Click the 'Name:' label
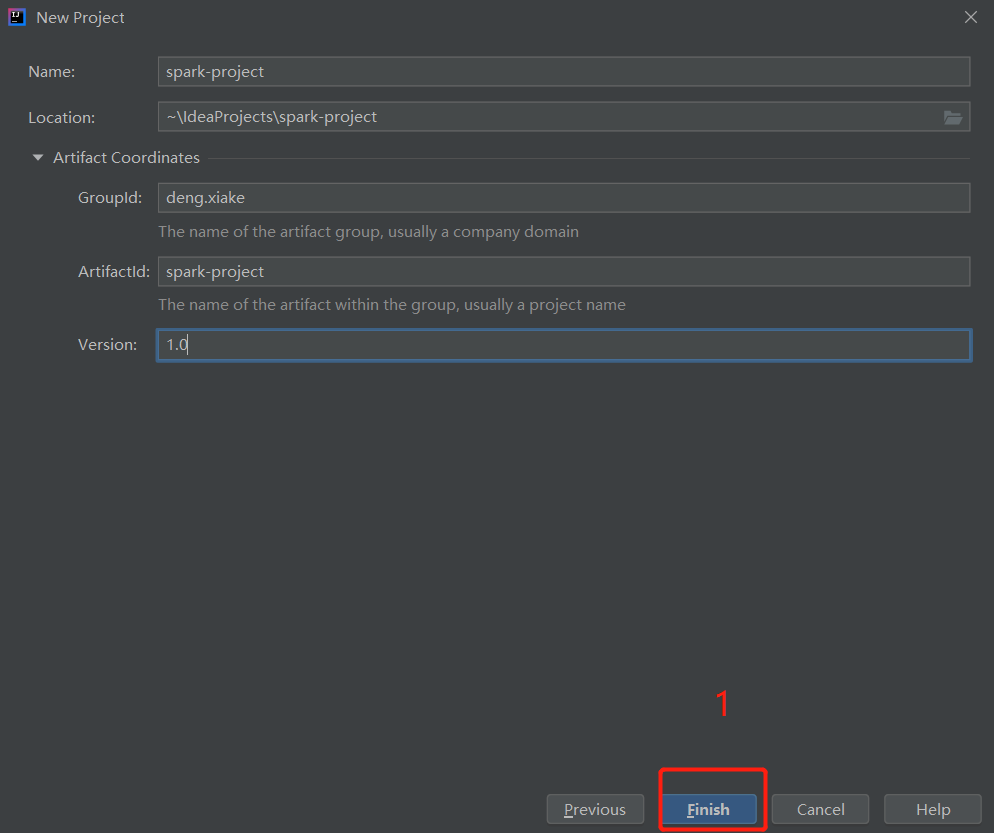 point(51,72)
